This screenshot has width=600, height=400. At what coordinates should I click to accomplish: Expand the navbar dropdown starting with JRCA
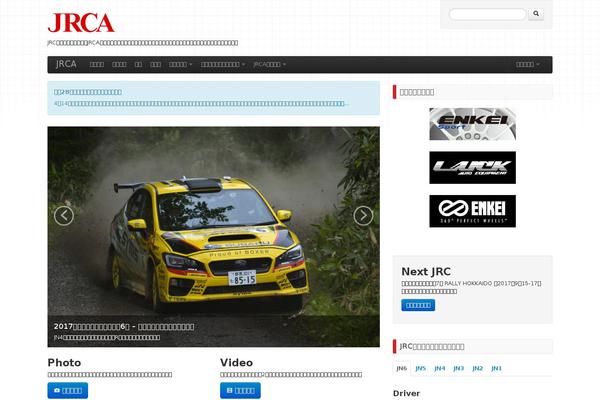269,64
